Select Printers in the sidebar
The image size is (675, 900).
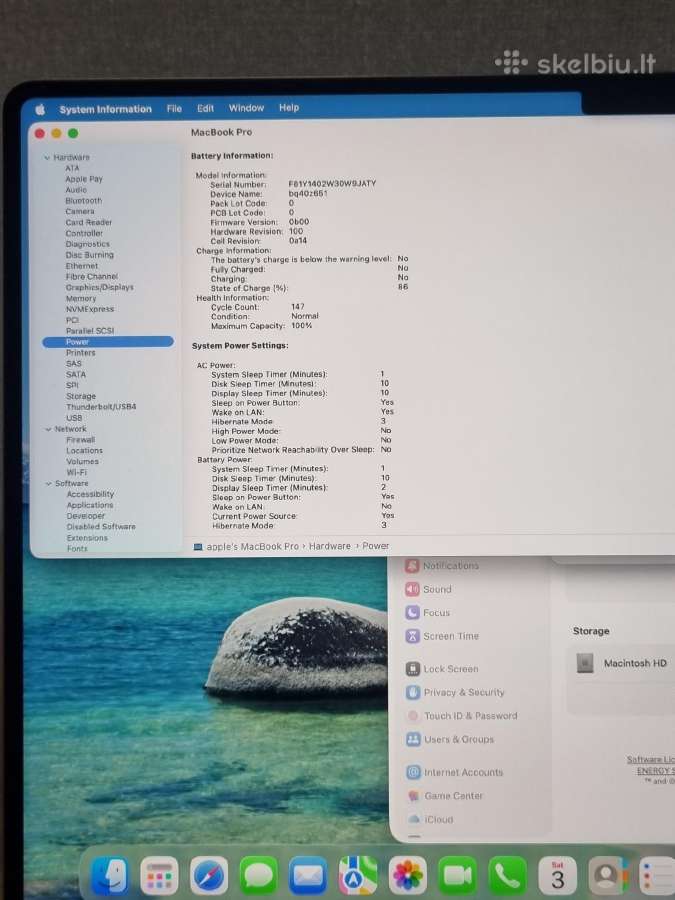click(80, 352)
